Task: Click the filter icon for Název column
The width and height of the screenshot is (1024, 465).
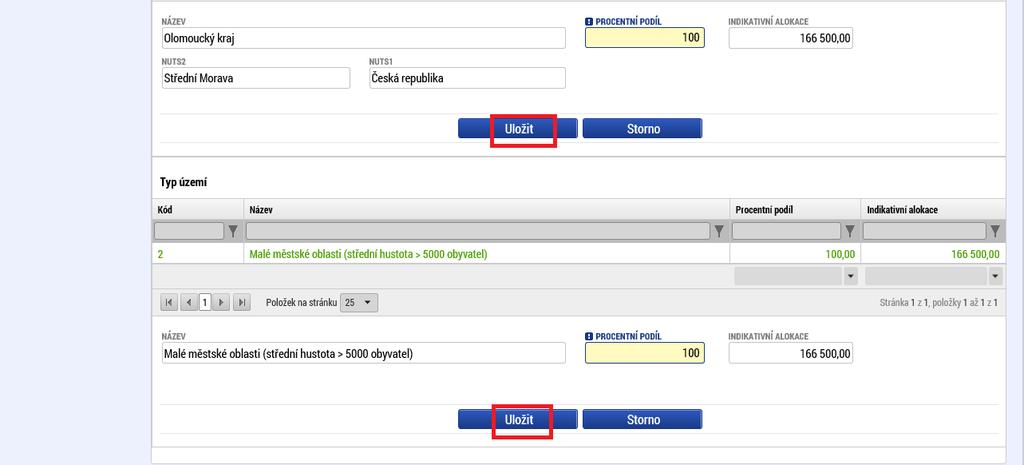Action: [719, 231]
